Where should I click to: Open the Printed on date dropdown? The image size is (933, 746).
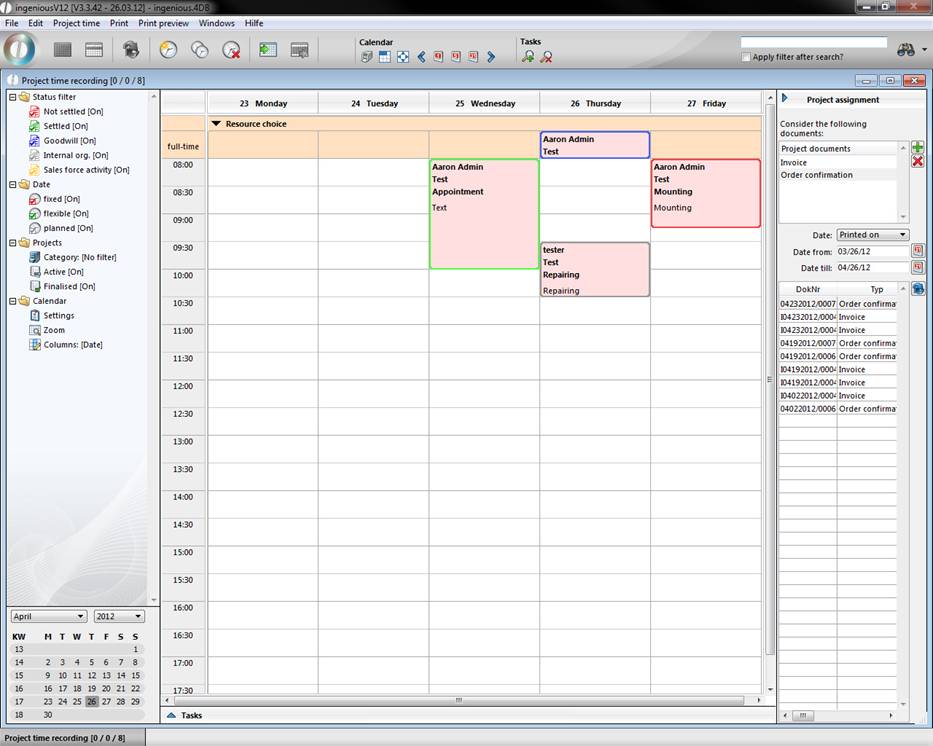click(872, 235)
